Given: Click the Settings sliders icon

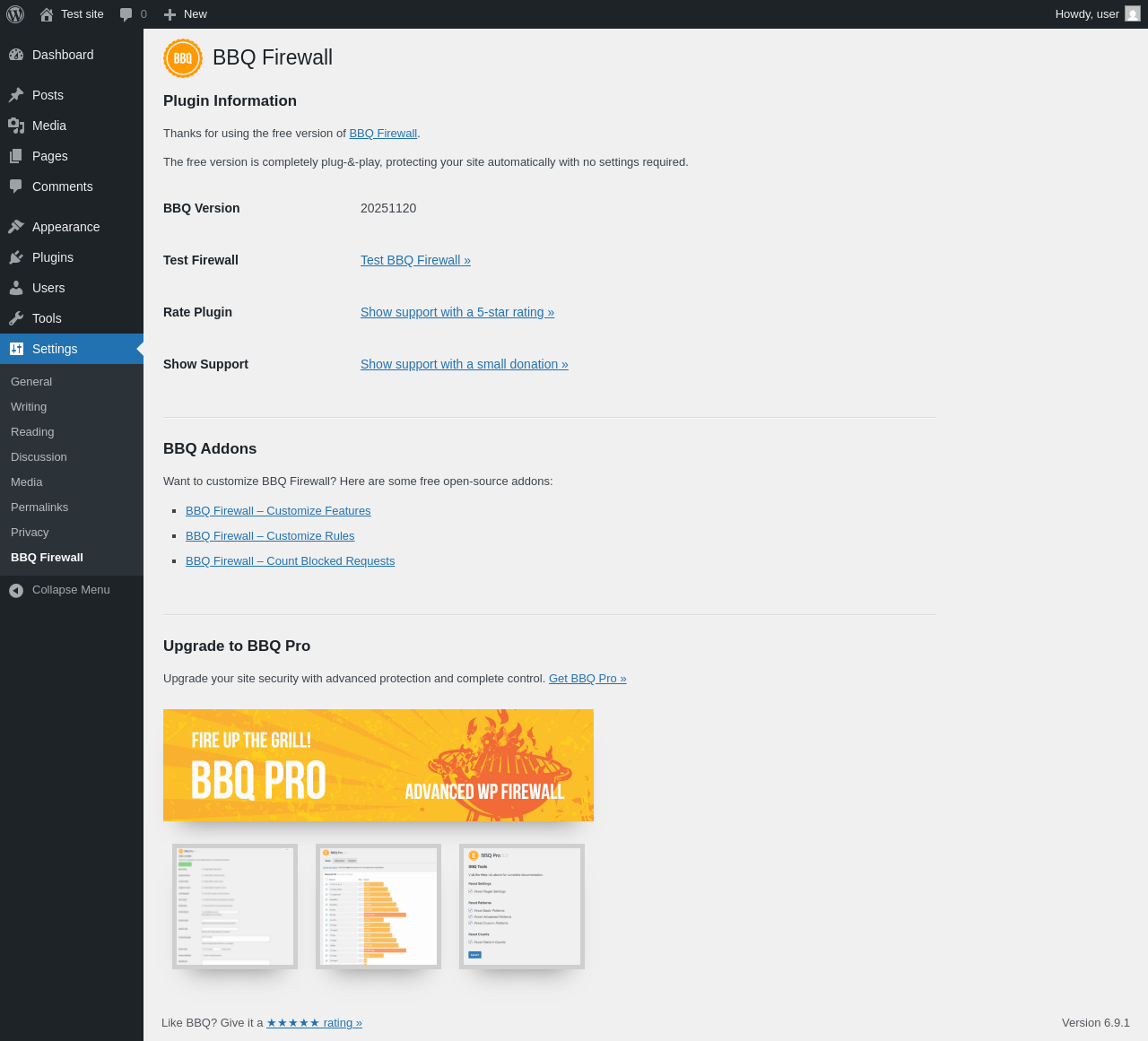Looking at the screenshot, I should [16, 349].
